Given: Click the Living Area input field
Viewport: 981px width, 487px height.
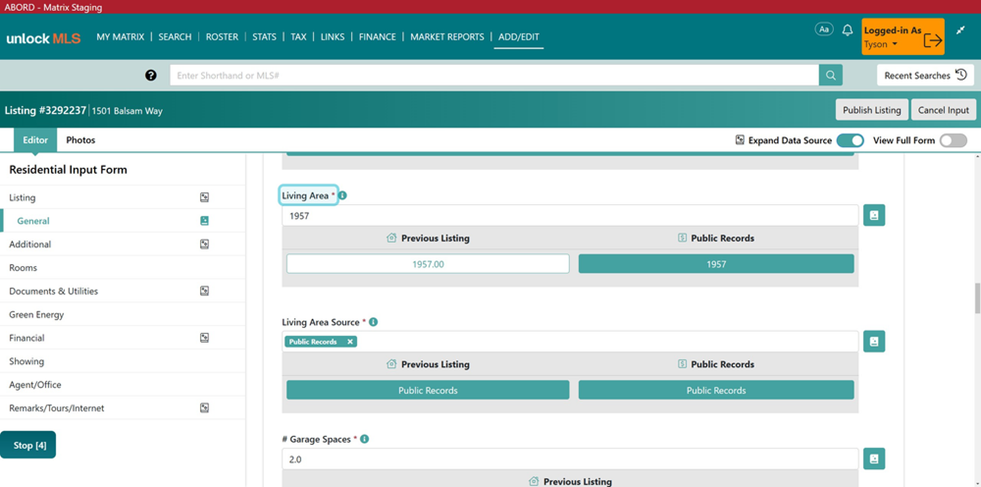Looking at the screenshot, I should click(570, 215).
